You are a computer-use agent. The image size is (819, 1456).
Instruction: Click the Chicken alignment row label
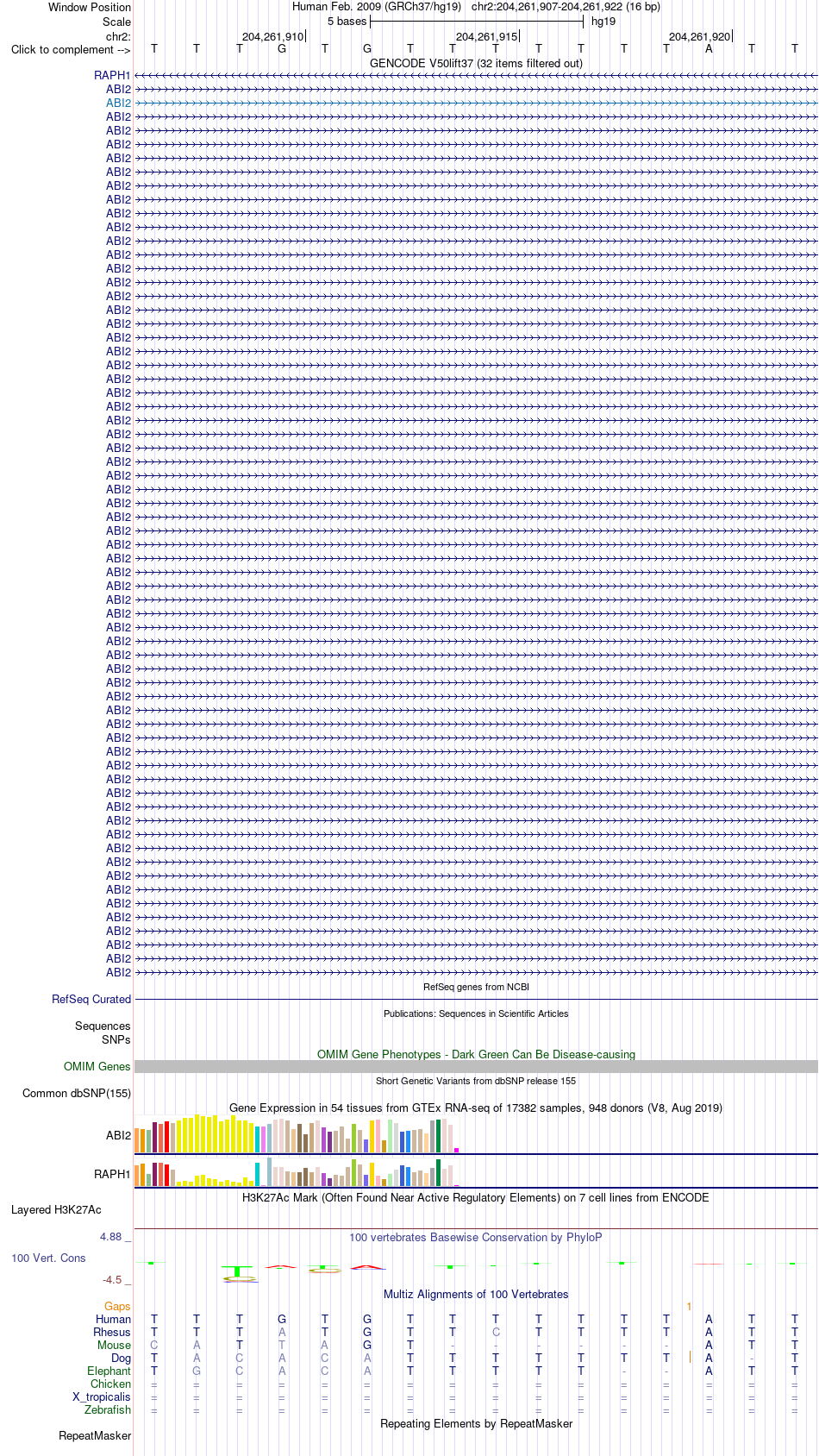coord(110,1384)
